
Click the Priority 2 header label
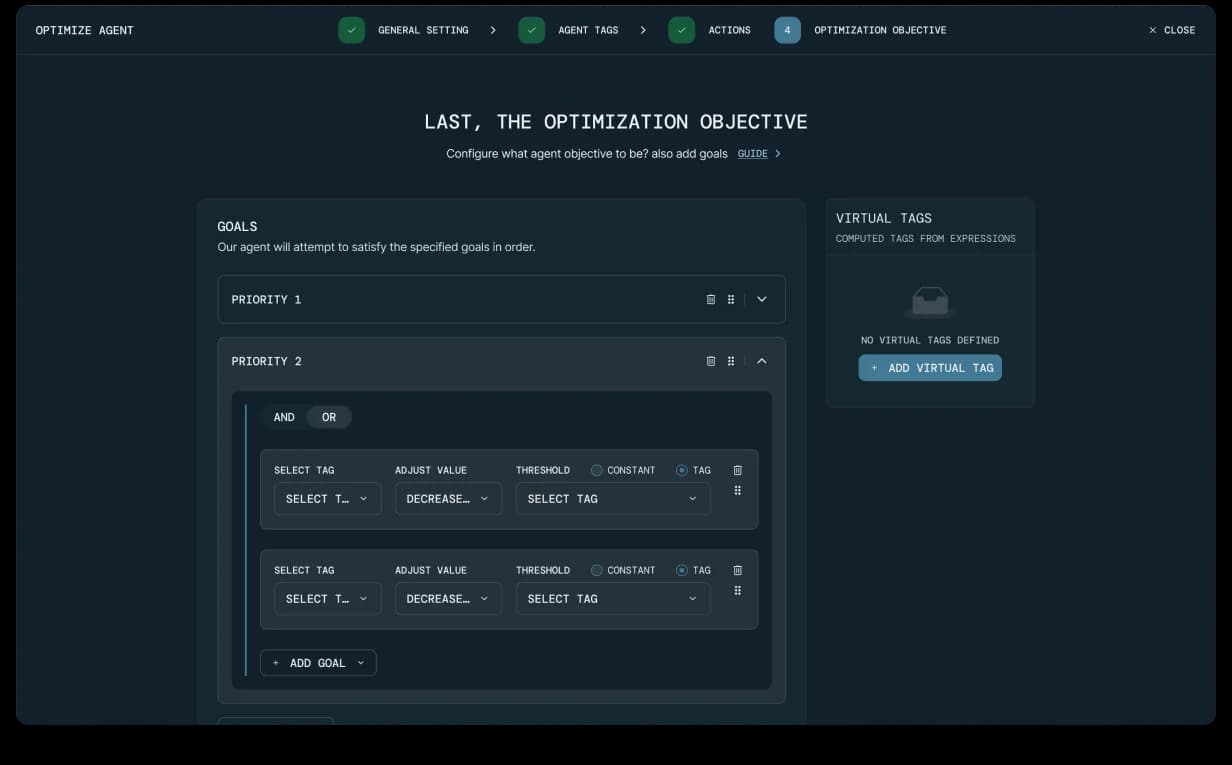(x=266, y=361)
